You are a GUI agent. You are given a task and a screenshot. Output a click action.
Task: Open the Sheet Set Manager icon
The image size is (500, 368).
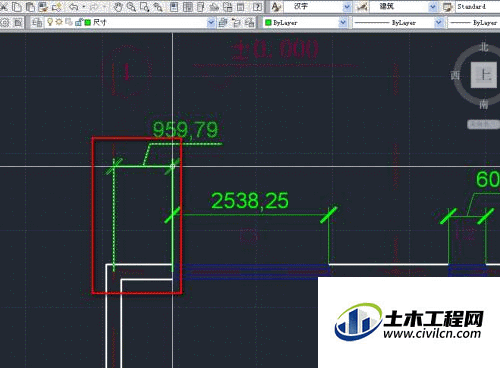[x=214, y=6]
